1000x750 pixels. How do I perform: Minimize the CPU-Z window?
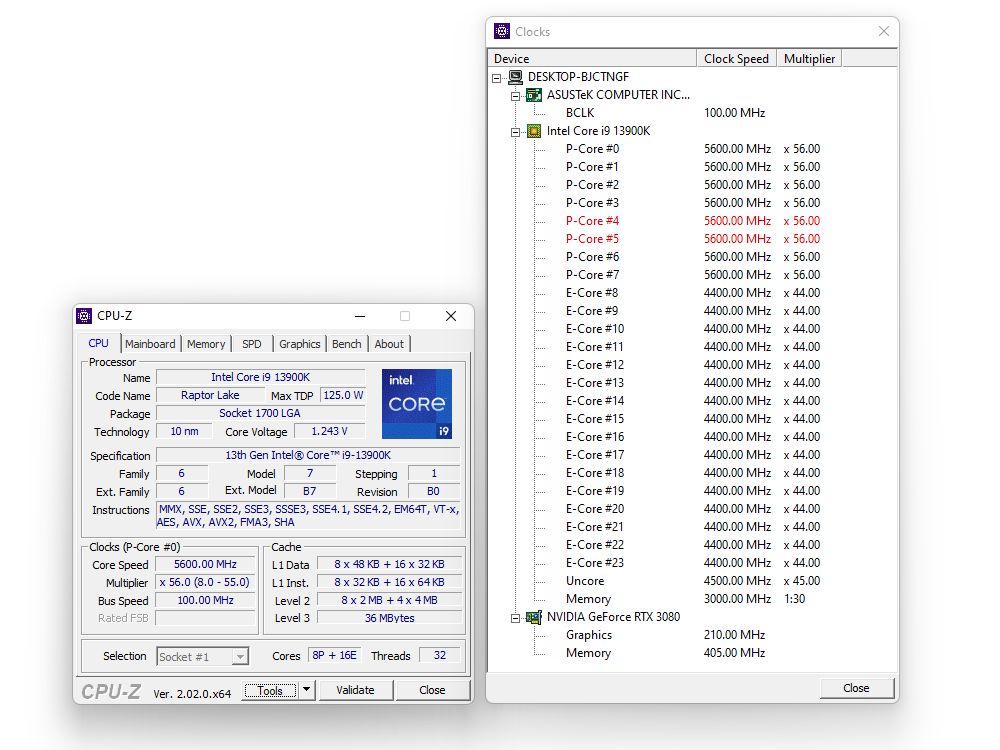point(360,316)
